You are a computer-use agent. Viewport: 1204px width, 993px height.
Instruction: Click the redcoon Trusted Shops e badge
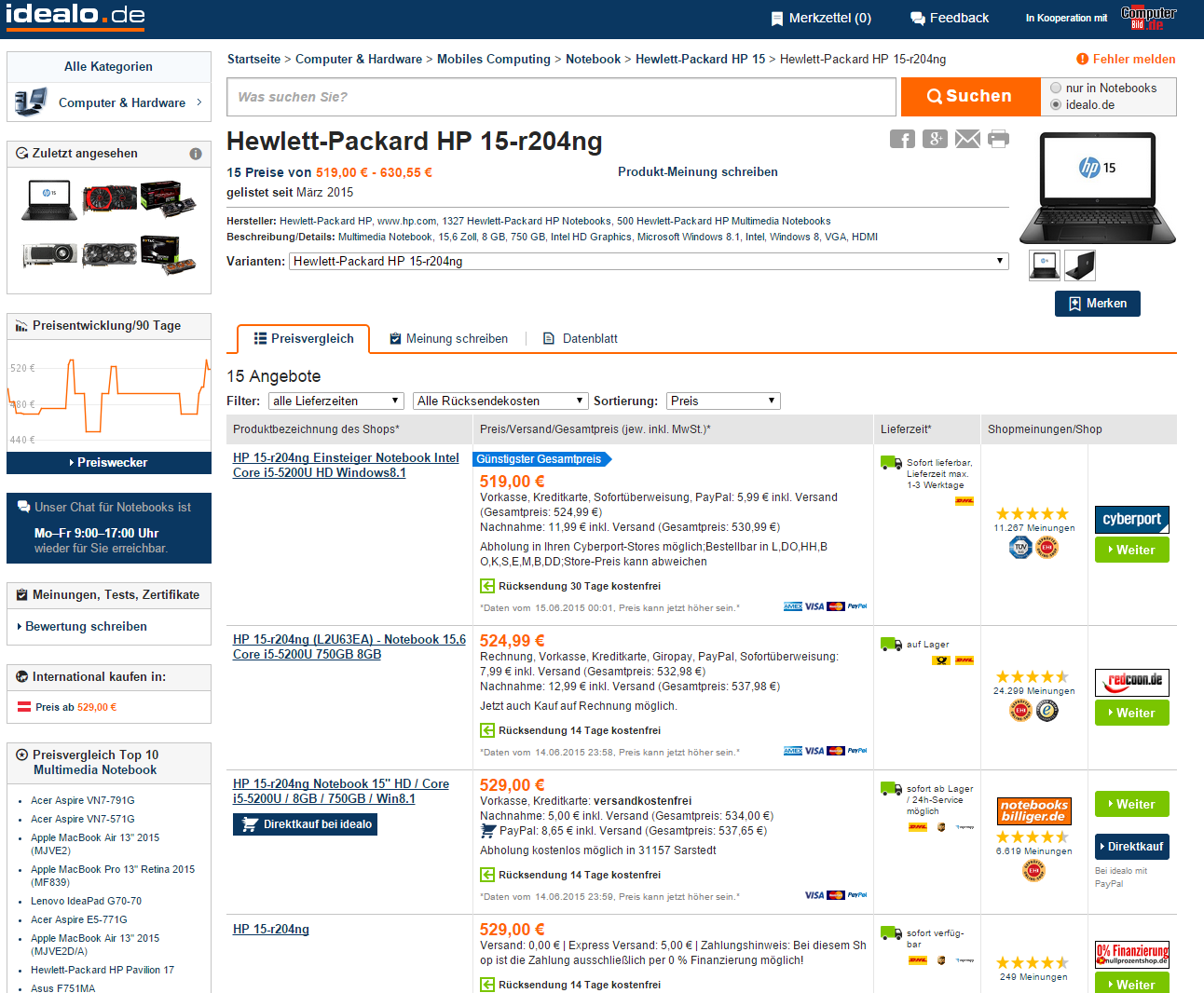point(1047,711)
